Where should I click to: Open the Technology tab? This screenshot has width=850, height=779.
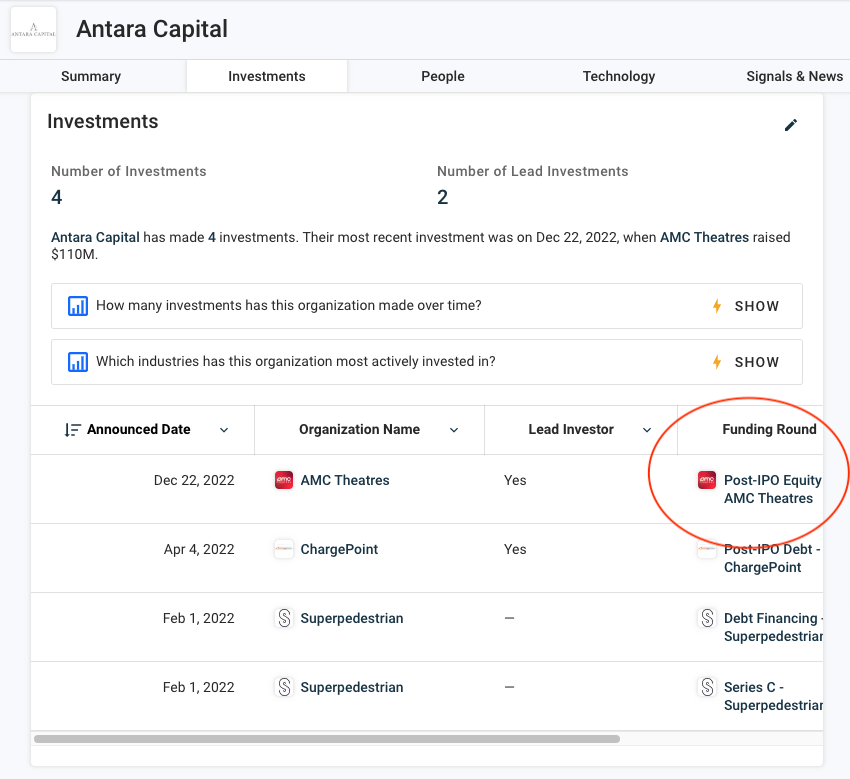click(619, 76)
